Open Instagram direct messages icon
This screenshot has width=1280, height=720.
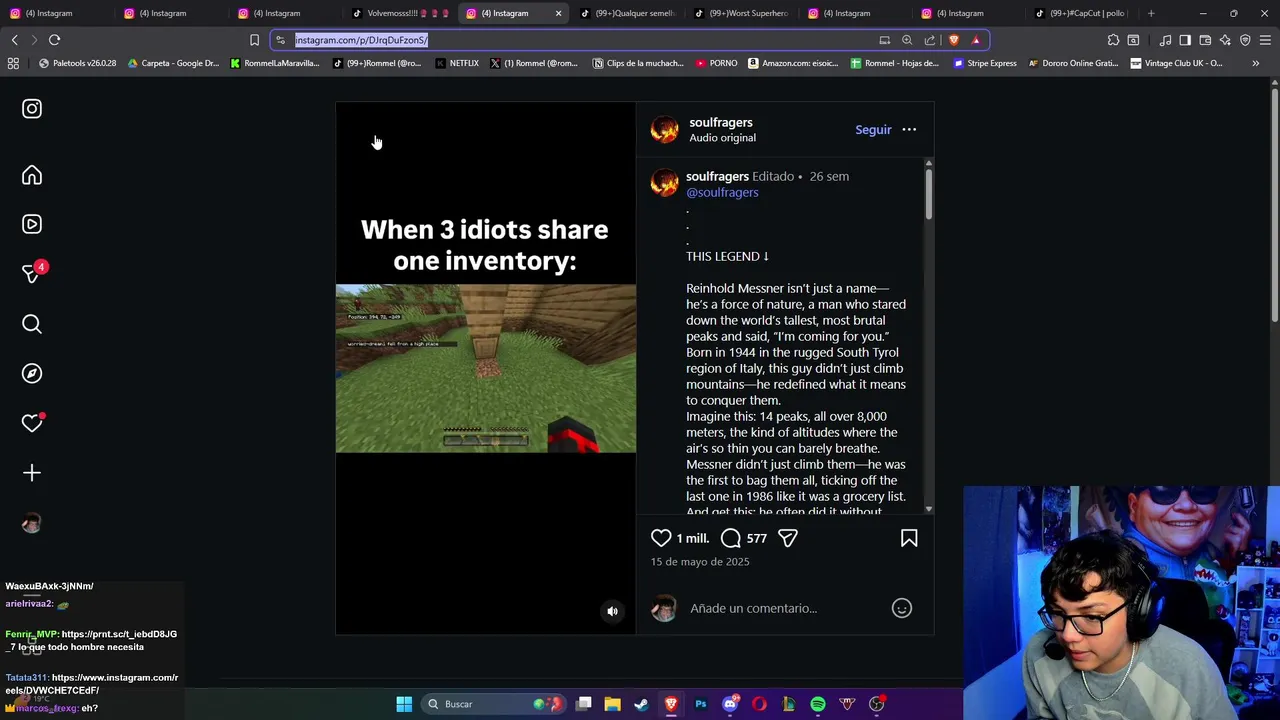coord(32,274)
